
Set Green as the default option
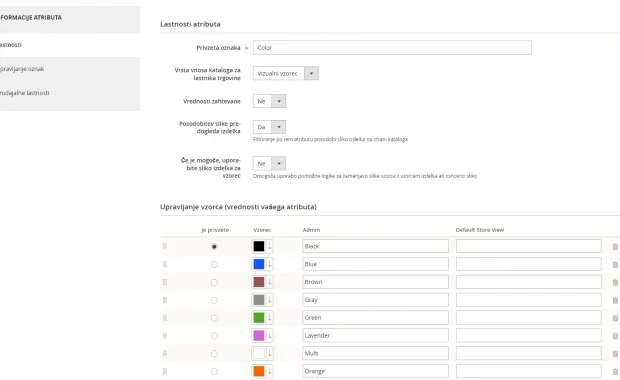pyautogui.click(x=214, y=318)
